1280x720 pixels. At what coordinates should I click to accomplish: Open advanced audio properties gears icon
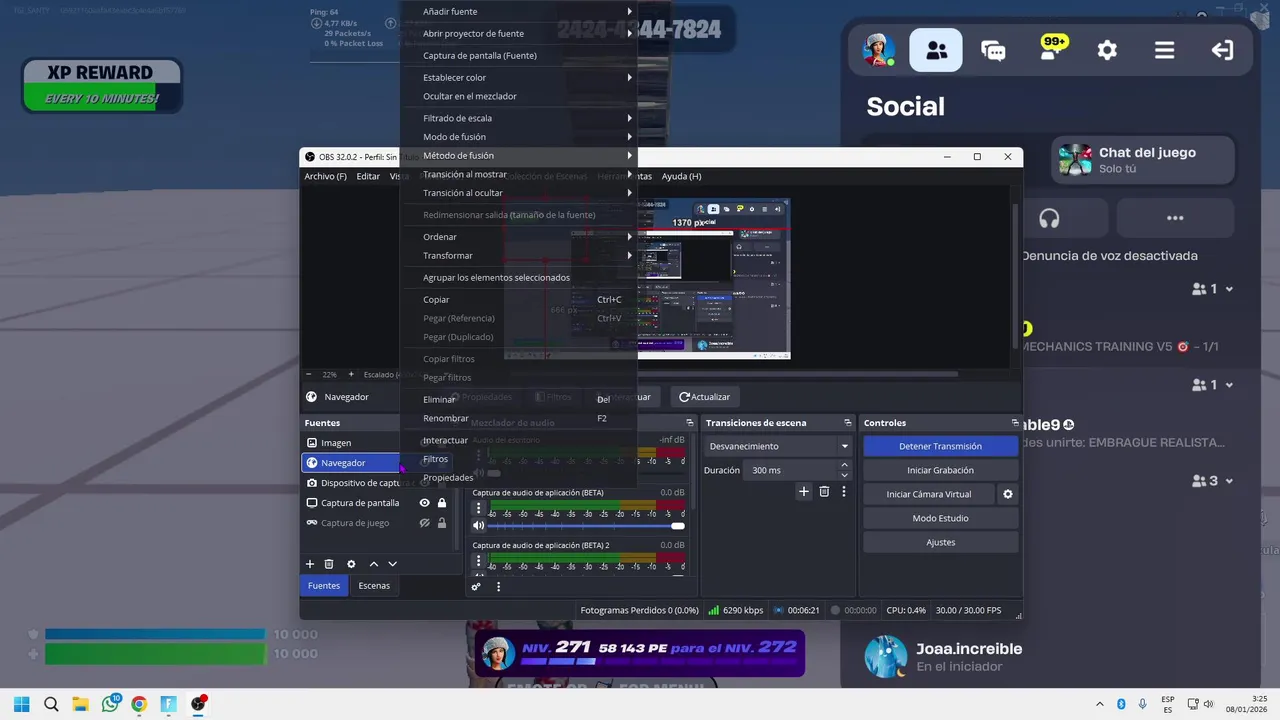[476, 586]
